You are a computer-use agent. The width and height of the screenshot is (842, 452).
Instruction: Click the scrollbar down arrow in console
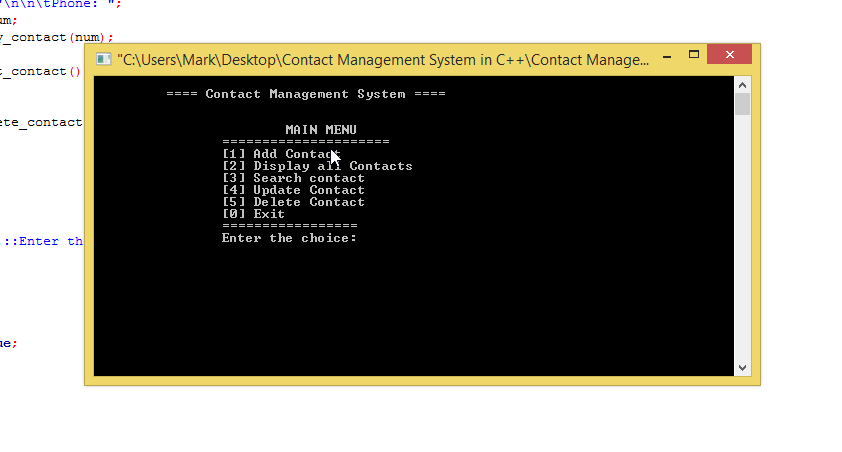tap(741, 368)
